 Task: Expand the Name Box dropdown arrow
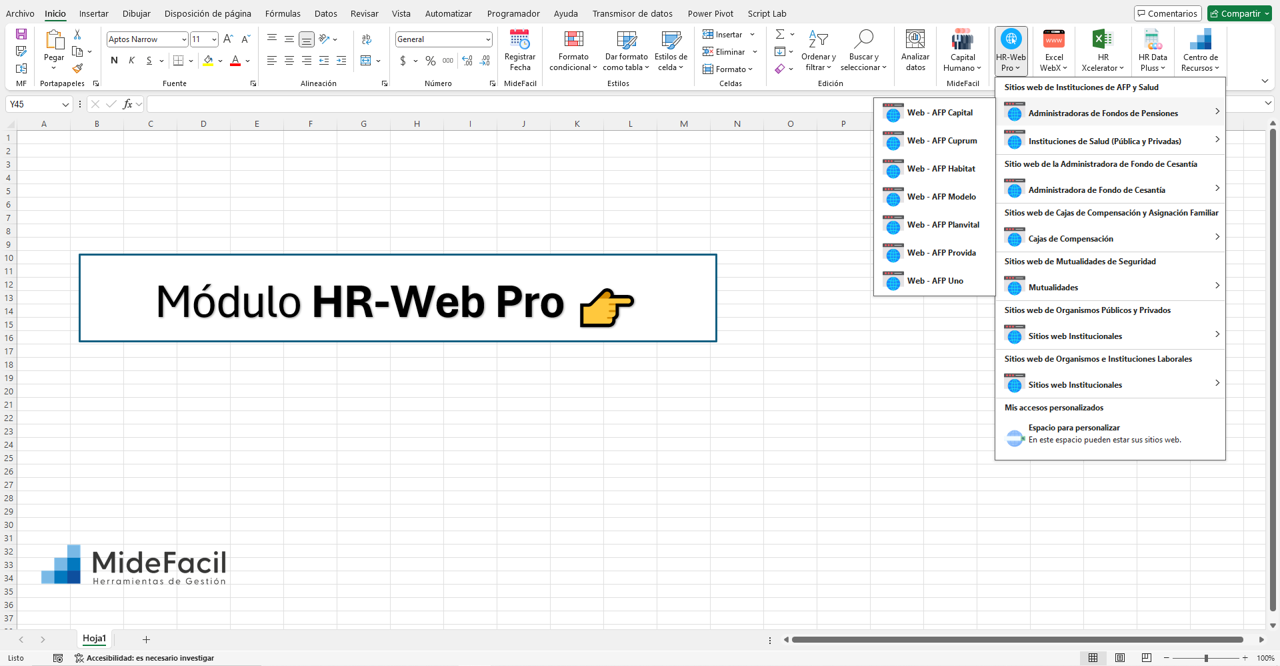(65, 104)
